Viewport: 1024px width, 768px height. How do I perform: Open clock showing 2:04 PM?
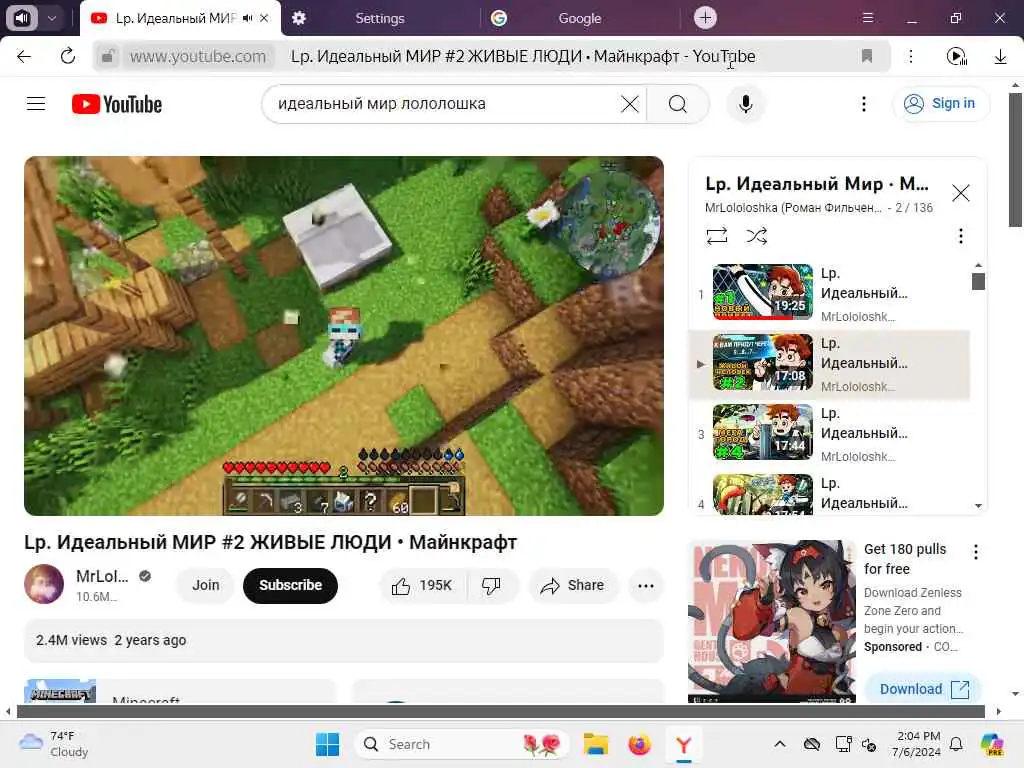pyautogui.click(x=918, y=744)
